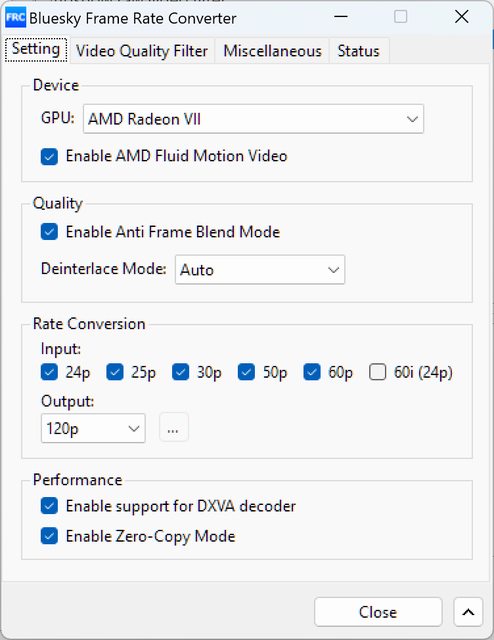Switch to the Video Quality Filter tab
This screenshot has height=640, width=494.
(x=142, y=51)
